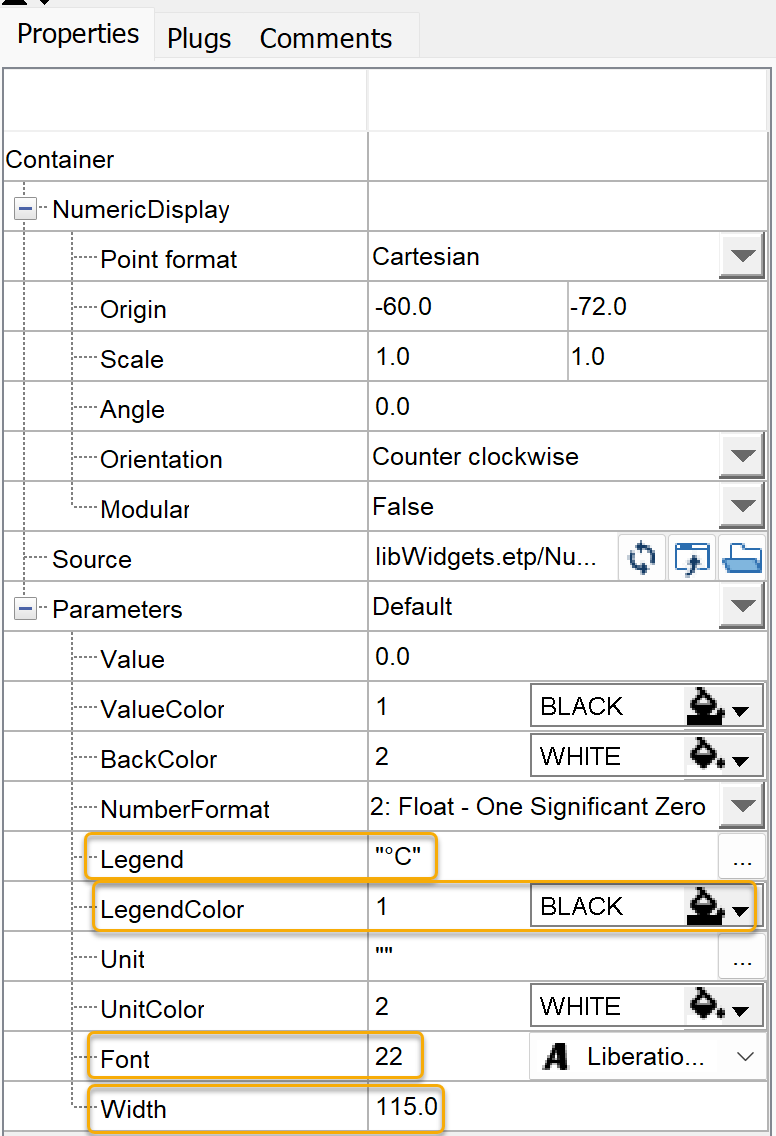Click the folder browse icon for Source
The width and height of the screenshot is (776, 1136).
click(741, 558)
